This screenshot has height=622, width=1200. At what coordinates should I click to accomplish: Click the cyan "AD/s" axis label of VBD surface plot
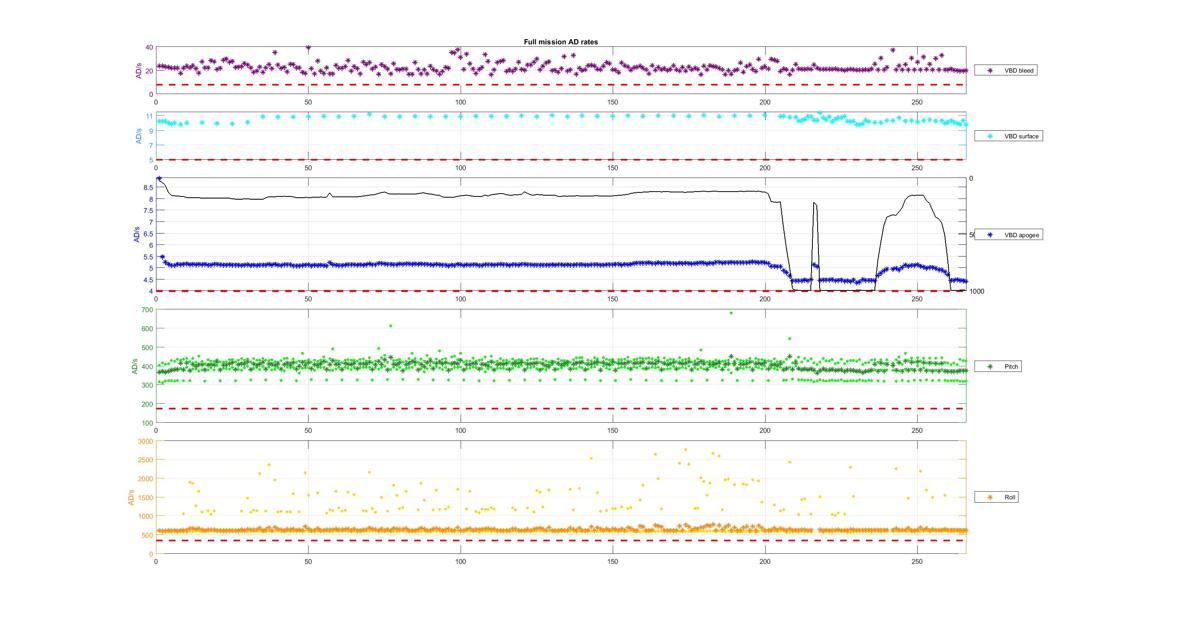138,136
